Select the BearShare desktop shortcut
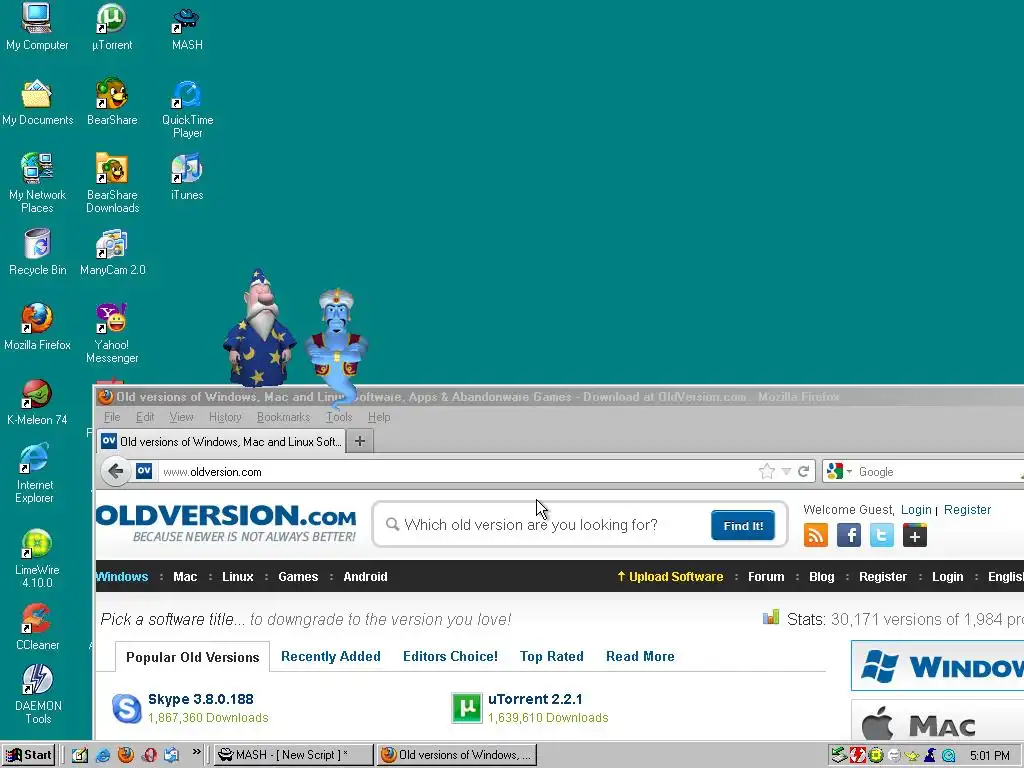The height and width of the screenshot is (768, 1024). tap(112, 102)
